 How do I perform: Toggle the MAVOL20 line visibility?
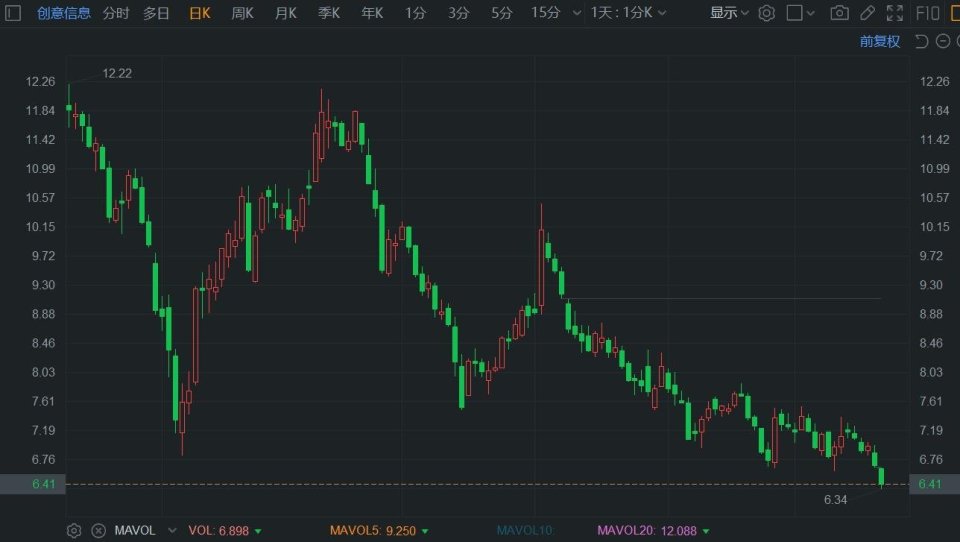(647, 531)
